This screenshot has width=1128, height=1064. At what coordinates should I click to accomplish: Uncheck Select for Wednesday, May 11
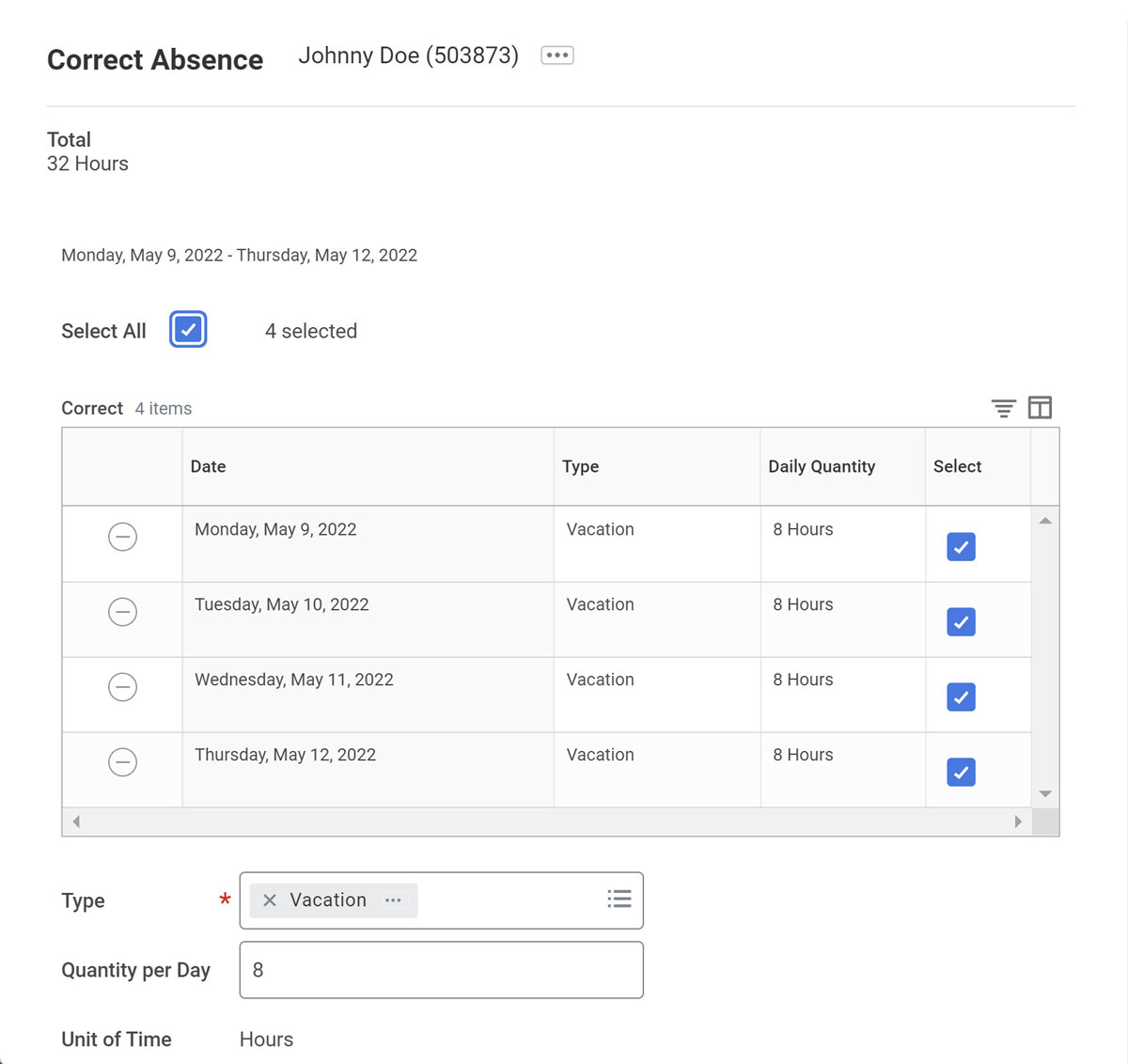click(x=961, y=697)
